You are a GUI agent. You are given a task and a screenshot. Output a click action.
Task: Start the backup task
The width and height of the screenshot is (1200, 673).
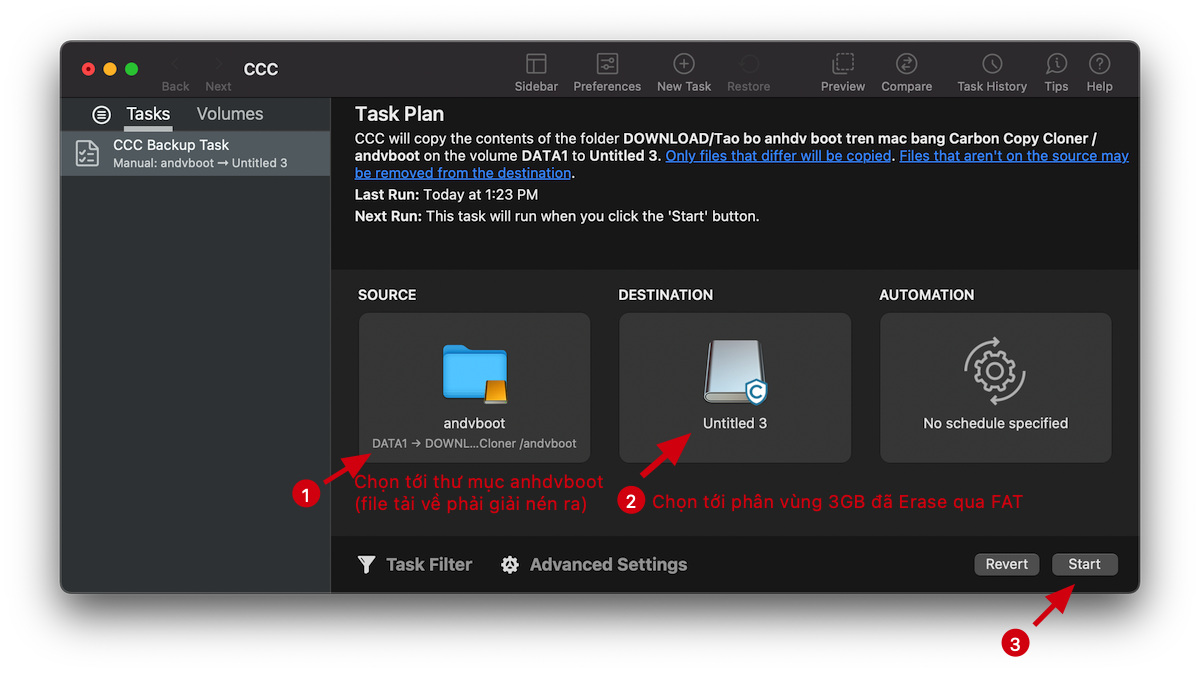pos(1084,564)
